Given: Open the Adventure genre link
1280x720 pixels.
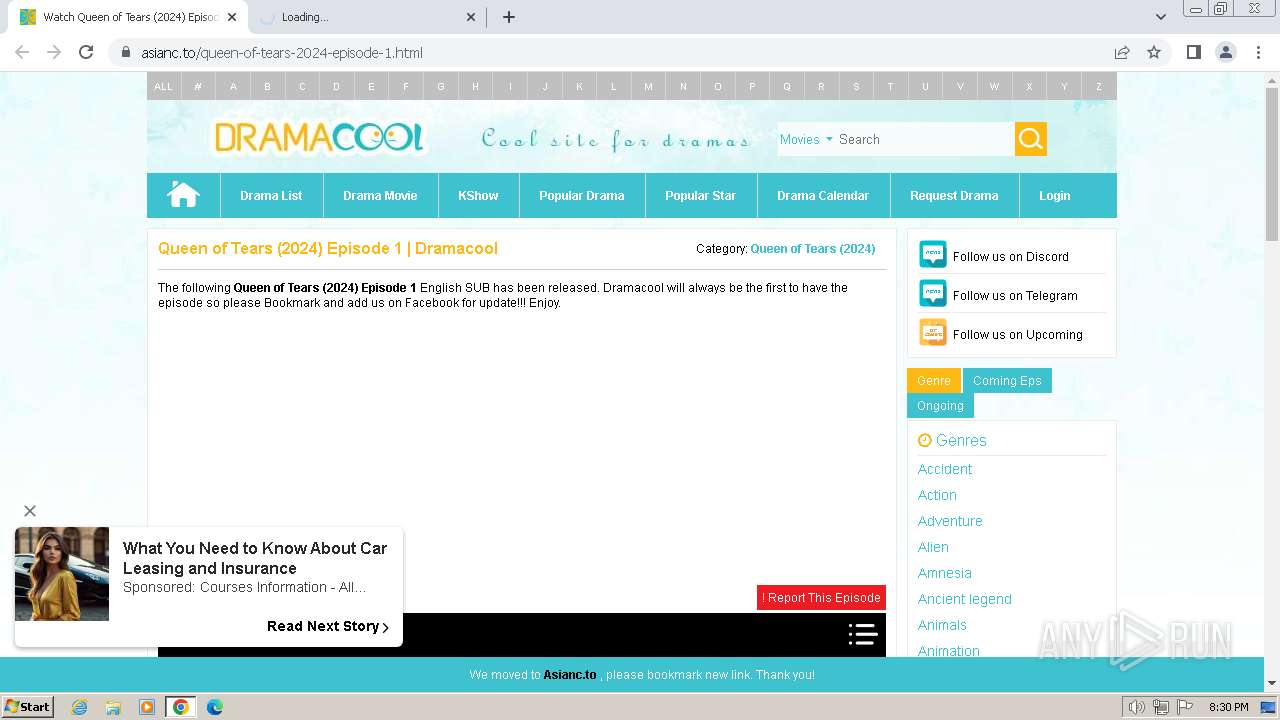Looking at the screenshot, I should point(950,521).
